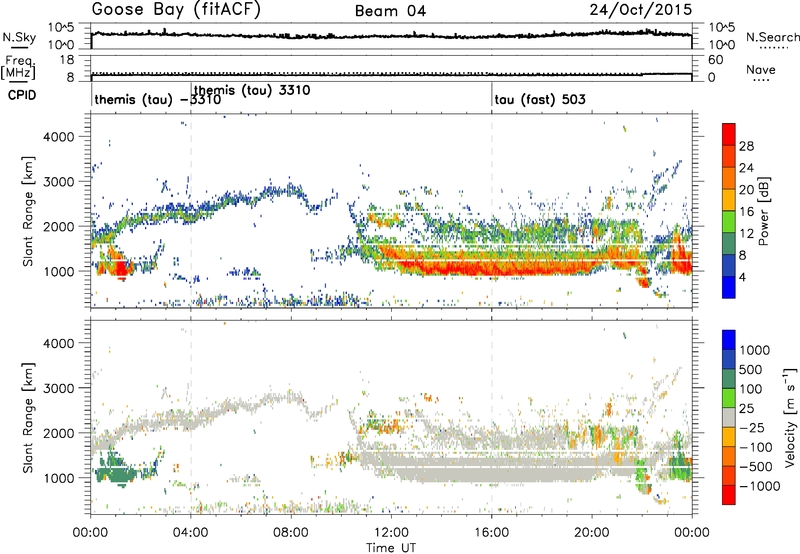Click the 'Velocity [m s-1]' colorbar title

point(790,417)
